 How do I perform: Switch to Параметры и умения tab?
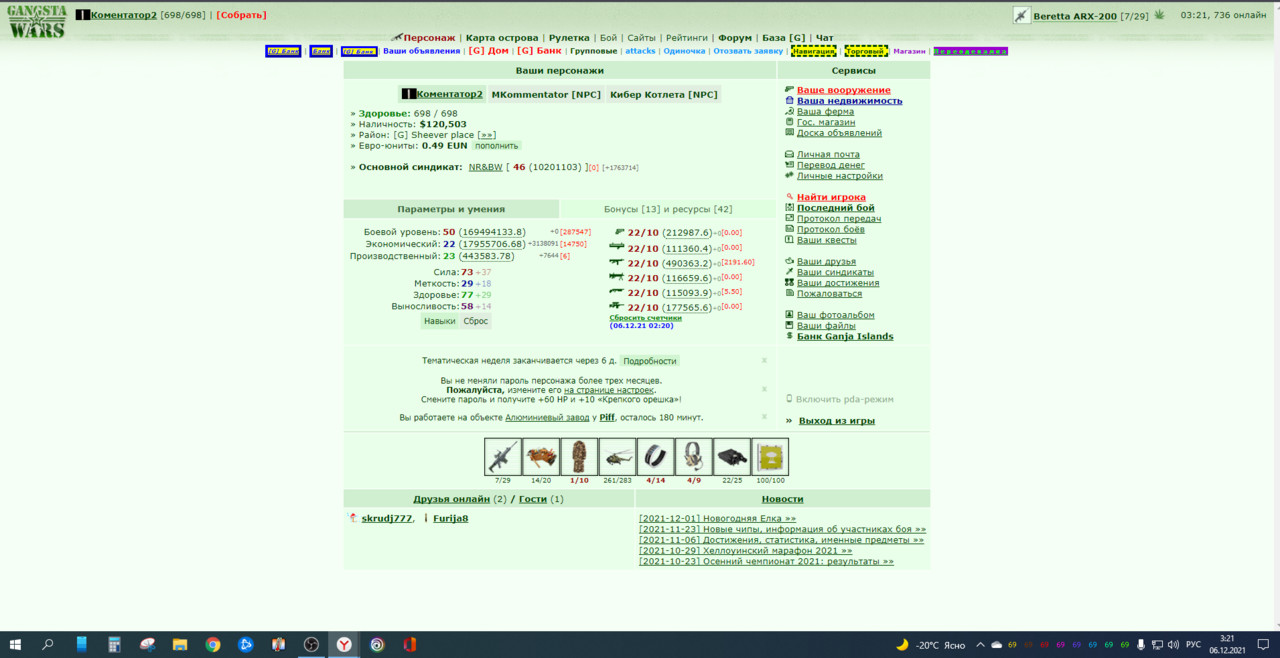pos(451,209)
